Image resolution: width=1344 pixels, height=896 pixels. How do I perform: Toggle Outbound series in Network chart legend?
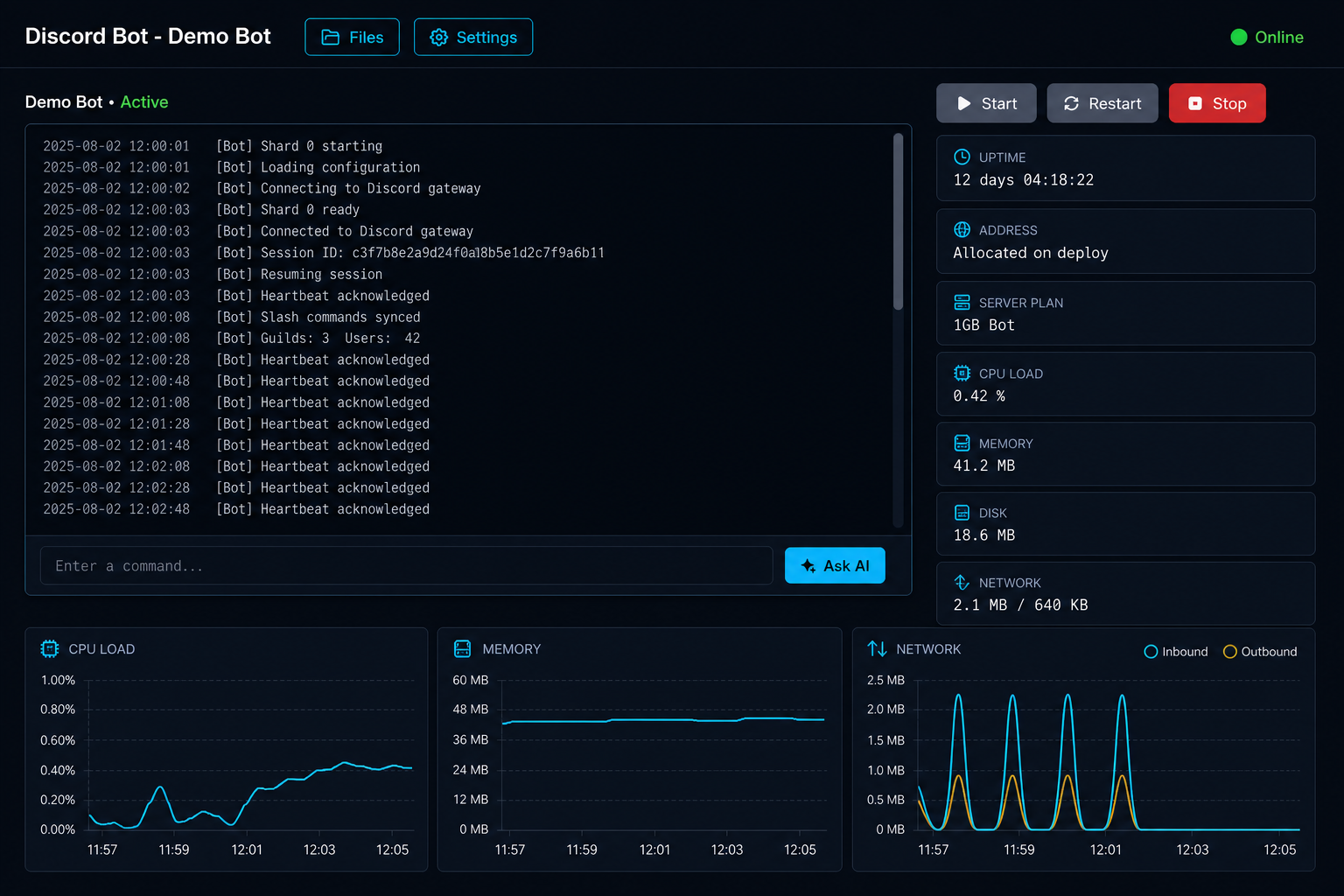tap(1260, 652)
